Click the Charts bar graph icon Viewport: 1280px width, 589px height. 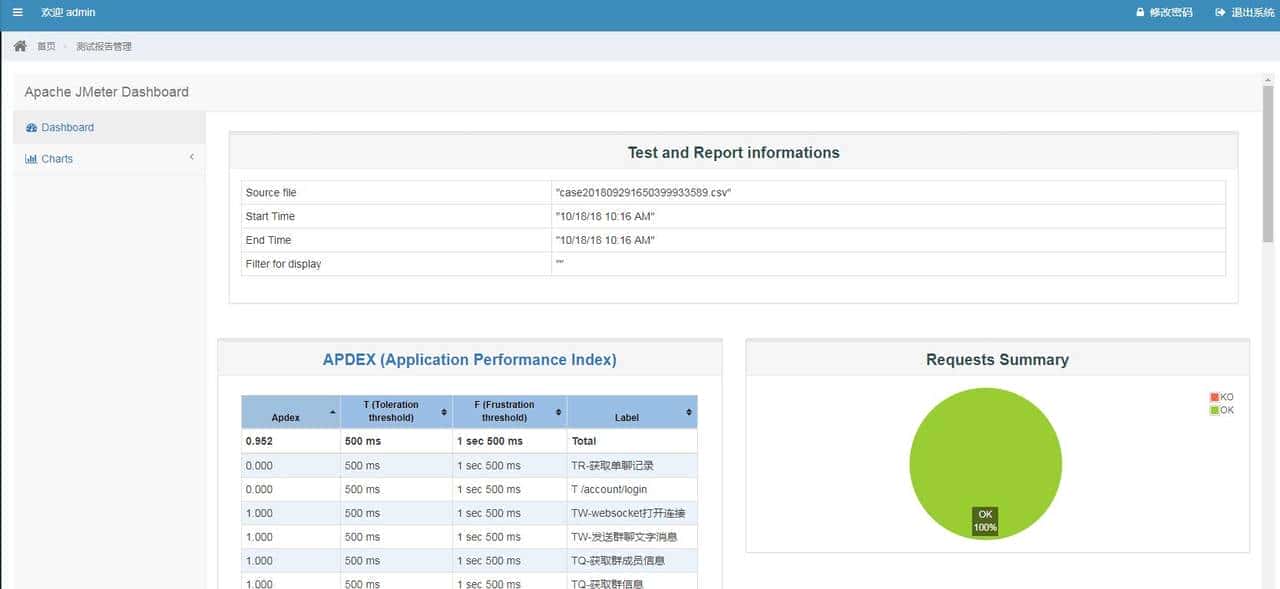31,159
